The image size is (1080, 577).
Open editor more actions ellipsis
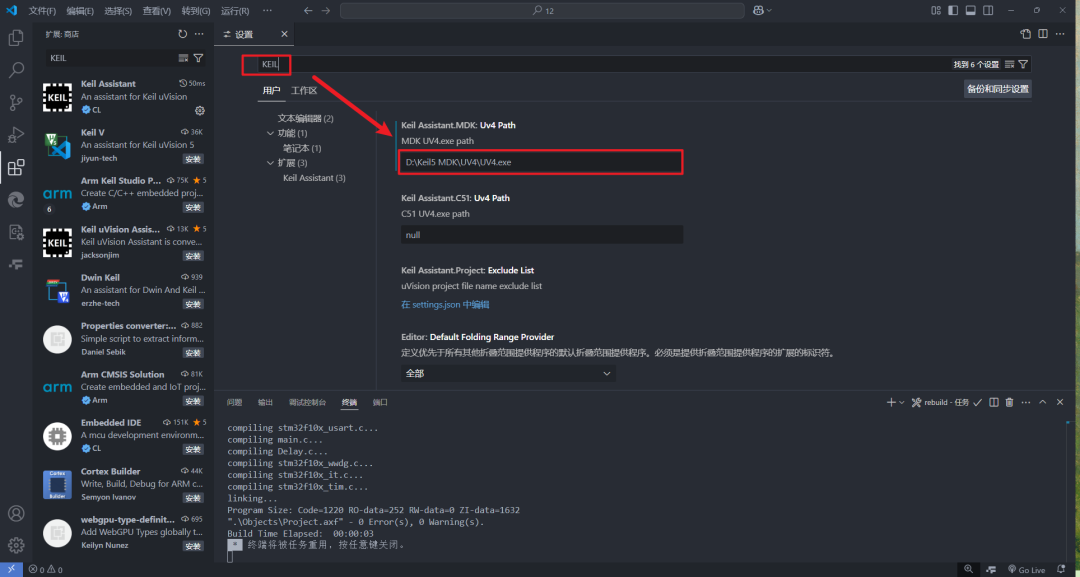[x=1060, y=34]
